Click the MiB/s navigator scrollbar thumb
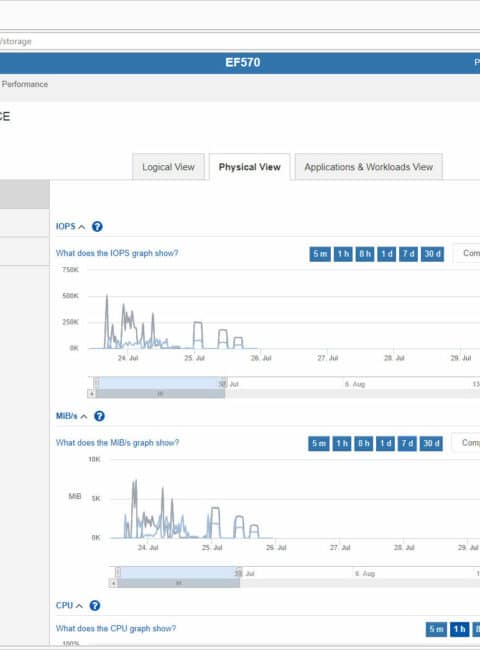480x650 pixels. (178, 583)
